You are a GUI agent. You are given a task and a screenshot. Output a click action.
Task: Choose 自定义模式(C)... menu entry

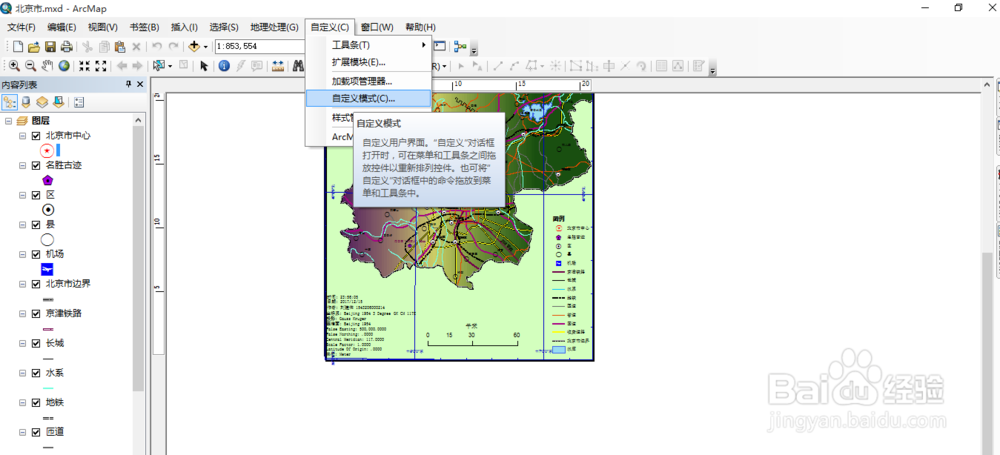pos(368,98)
